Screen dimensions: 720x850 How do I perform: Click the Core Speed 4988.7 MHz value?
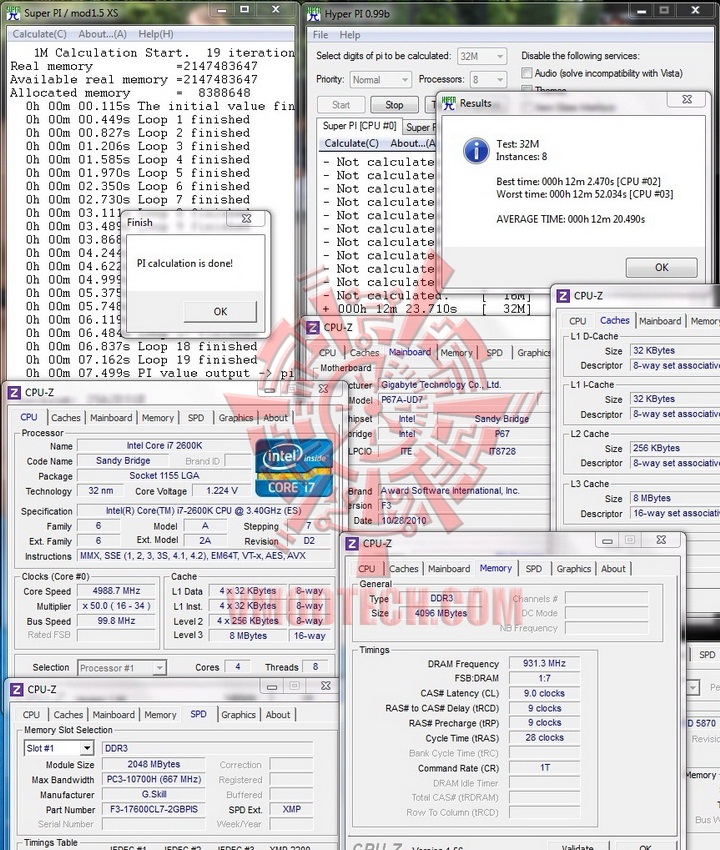click(x=116, y=591)
